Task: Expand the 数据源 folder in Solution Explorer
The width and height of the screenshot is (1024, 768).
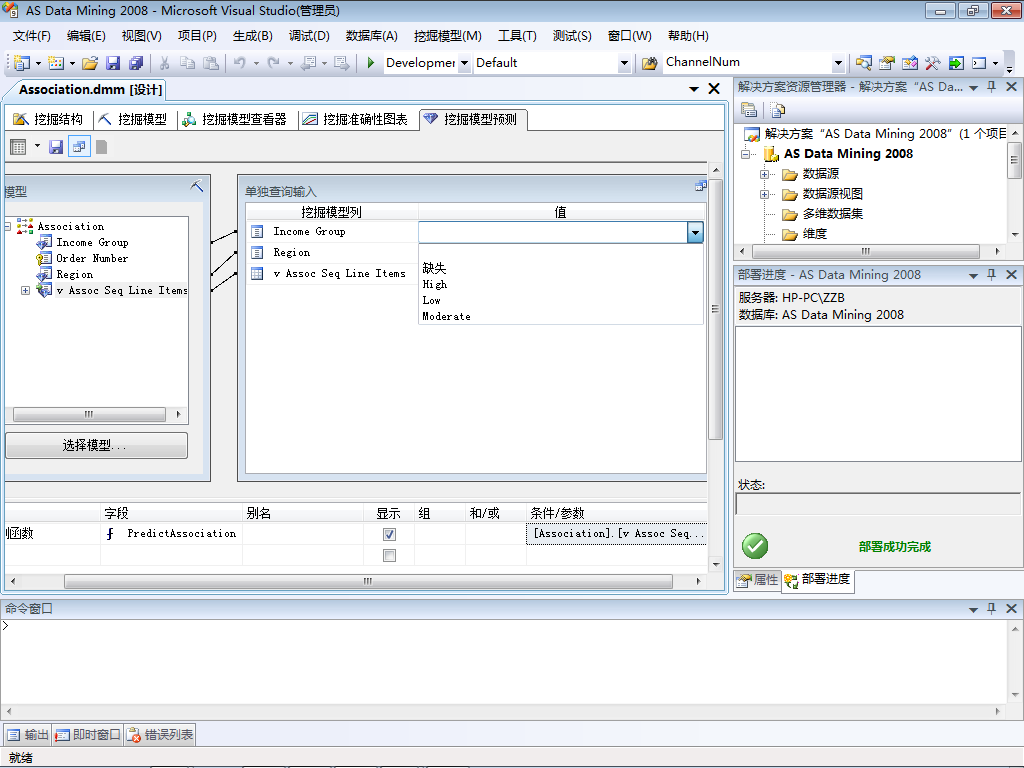Action: click(764, 174)
